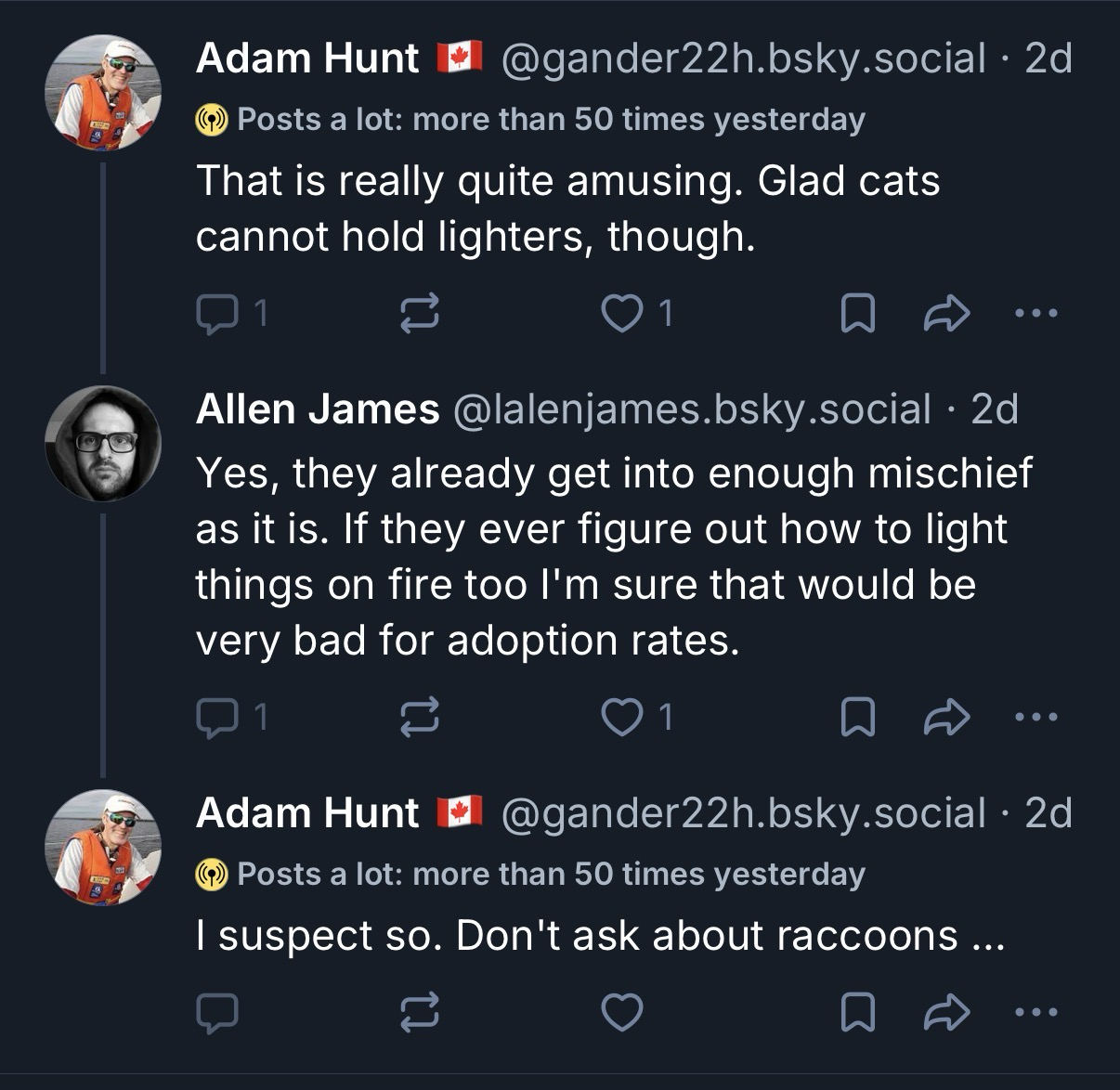Bookmark Allen James's adoption rates post
Image resolution: width=1120 pixels, height=1090 pixels.
pyautogui.click(x=857, y=717)
